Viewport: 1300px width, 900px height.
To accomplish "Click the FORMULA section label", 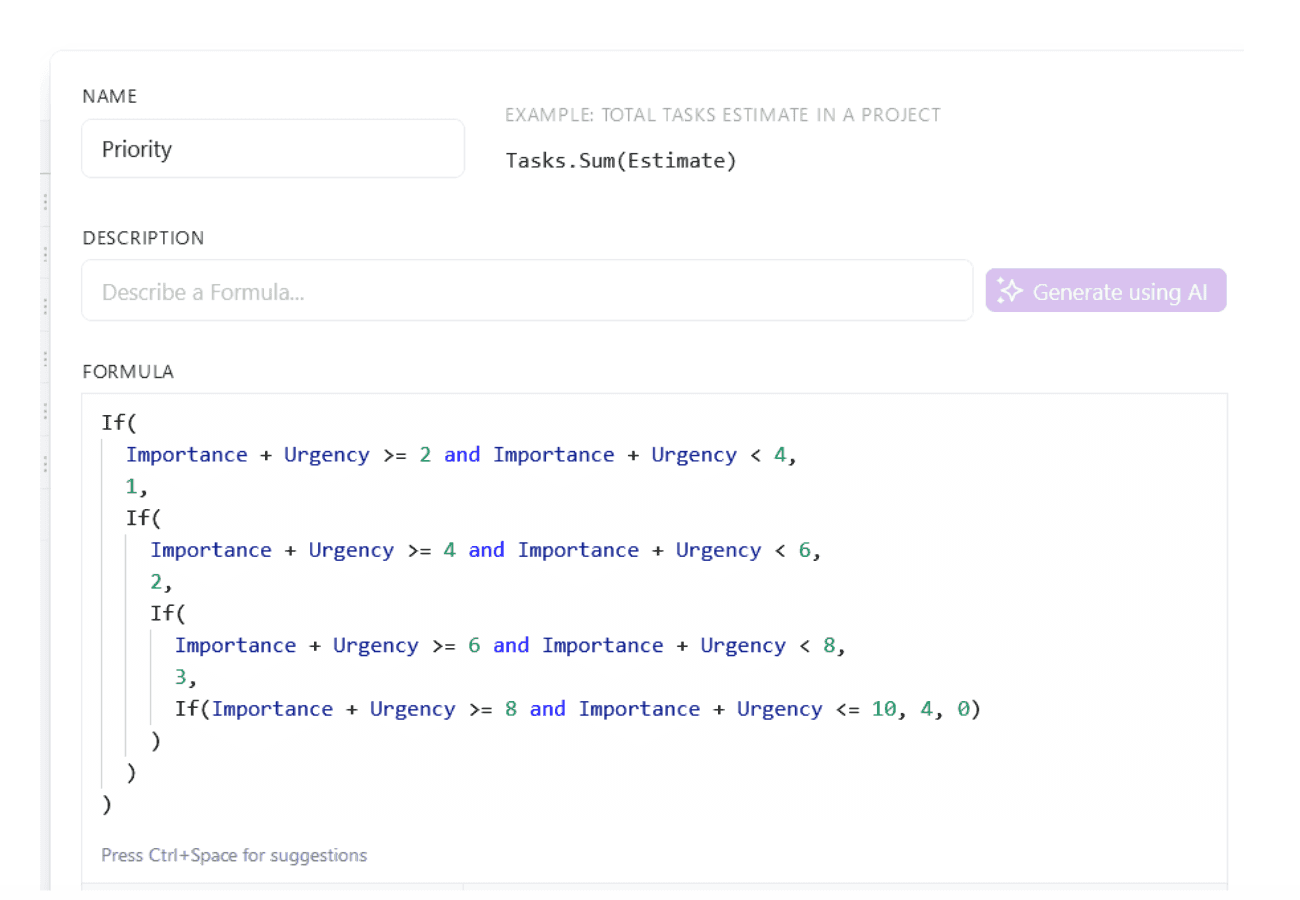I will point(128,372).
